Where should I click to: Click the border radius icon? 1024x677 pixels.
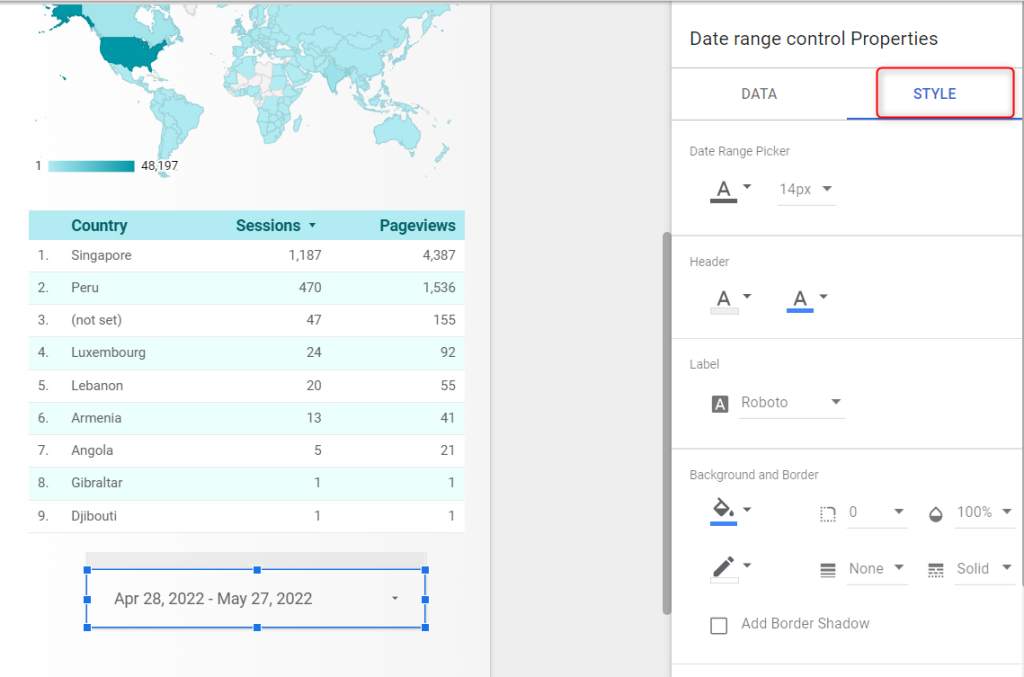point(827,514)
